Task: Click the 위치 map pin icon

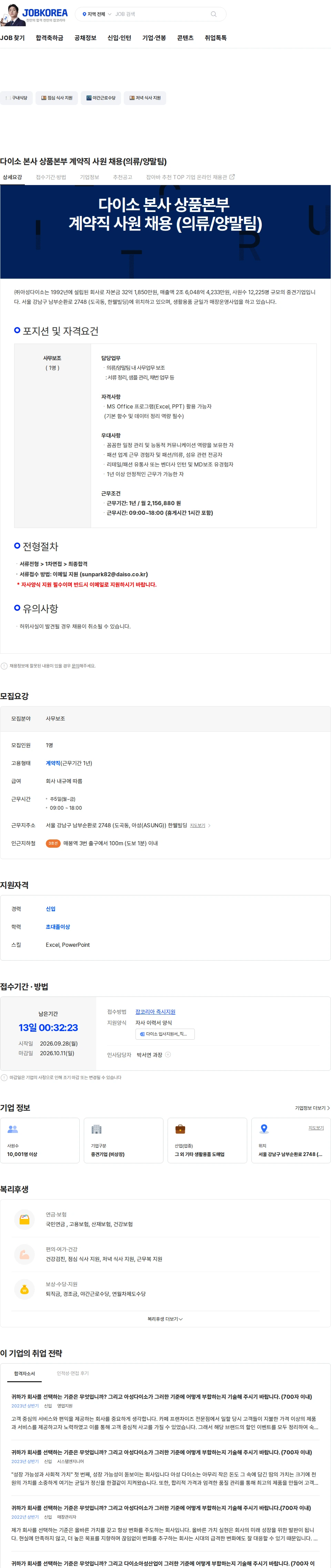Action: click(x=264, y=1129)
